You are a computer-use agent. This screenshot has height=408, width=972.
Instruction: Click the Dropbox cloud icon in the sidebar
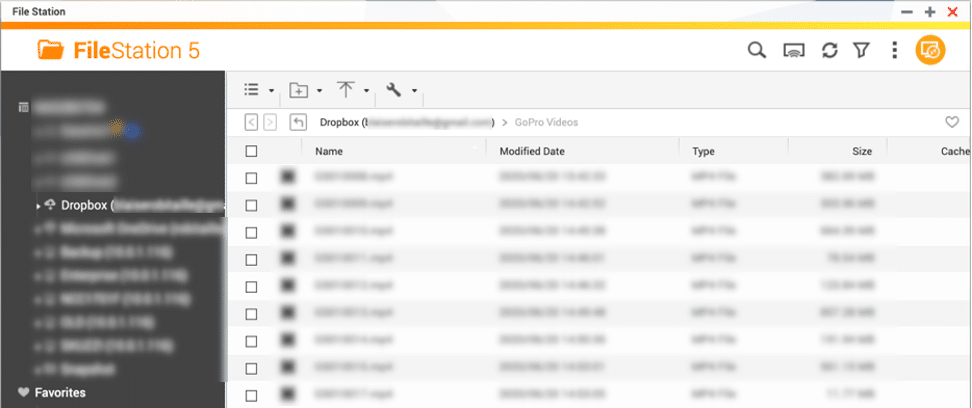50,205
